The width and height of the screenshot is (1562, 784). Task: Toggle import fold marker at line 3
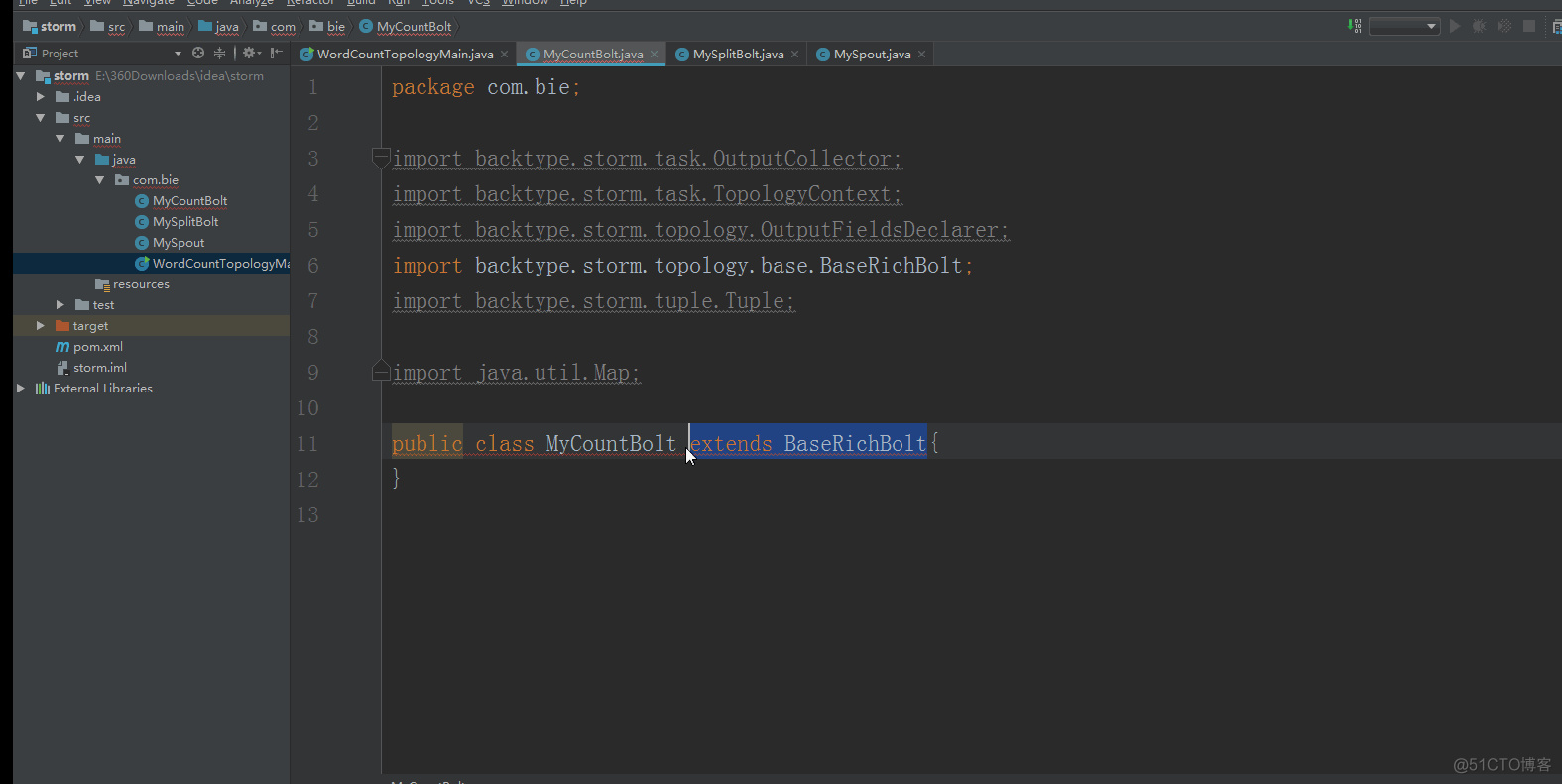pos(381,159)
